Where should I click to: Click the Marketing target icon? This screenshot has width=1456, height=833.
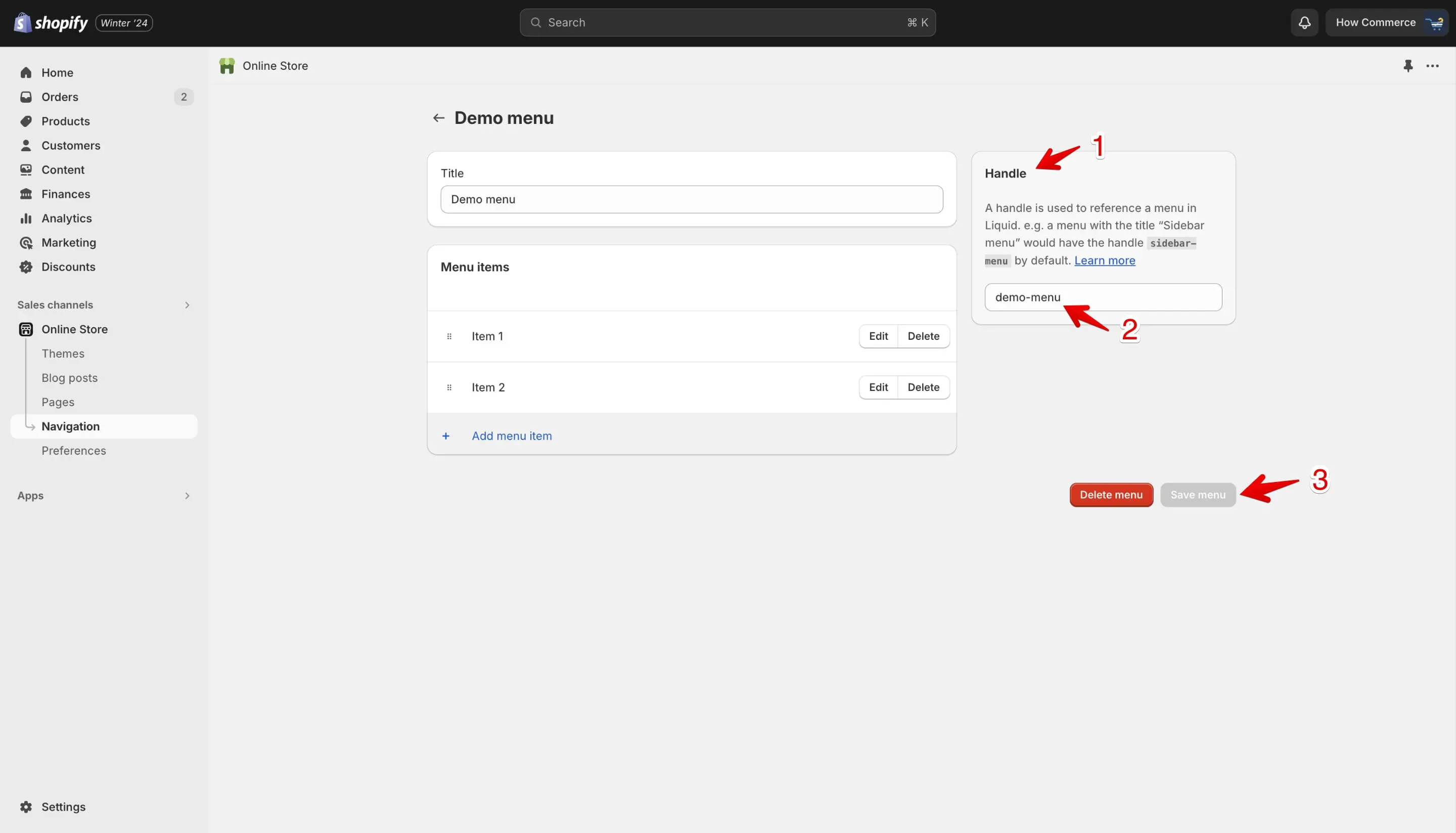pos(26,243)
